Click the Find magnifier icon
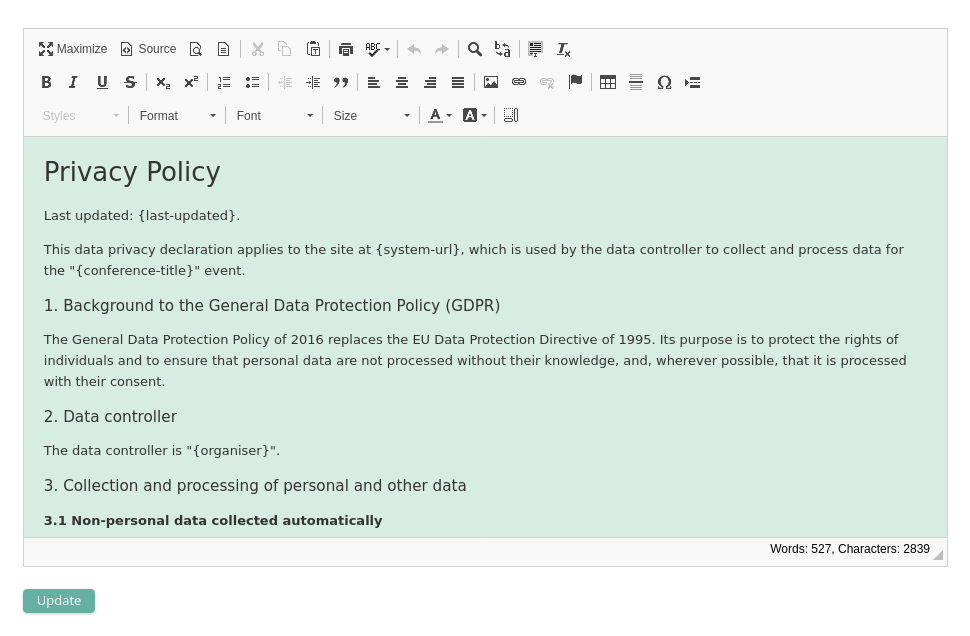 pos(475,49)
